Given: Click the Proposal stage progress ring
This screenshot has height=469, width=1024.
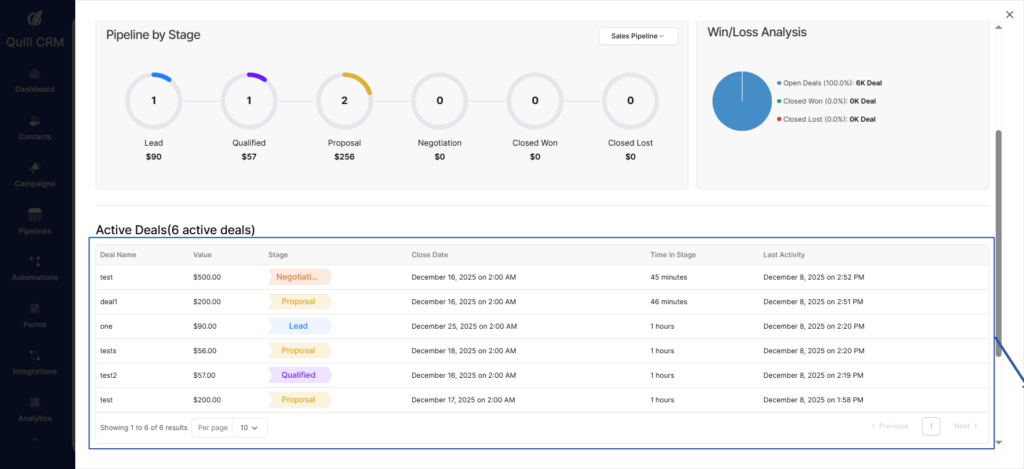Looking at the screenshot, I should click(344, 101).
